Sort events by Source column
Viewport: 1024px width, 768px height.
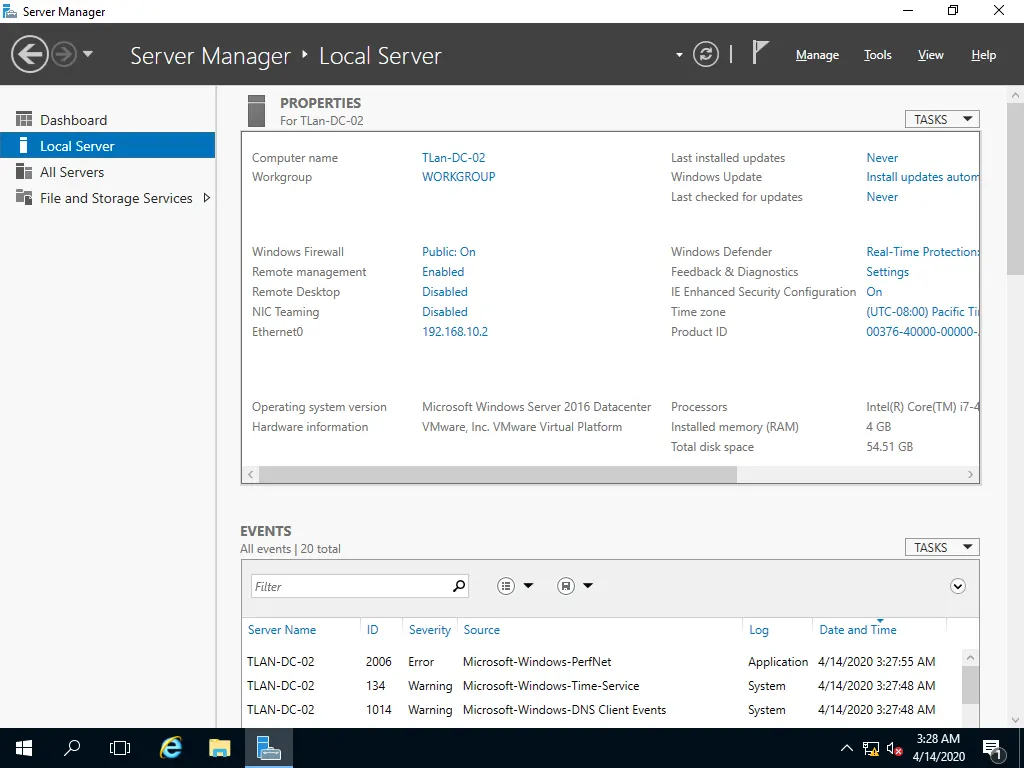coord(481,630)
